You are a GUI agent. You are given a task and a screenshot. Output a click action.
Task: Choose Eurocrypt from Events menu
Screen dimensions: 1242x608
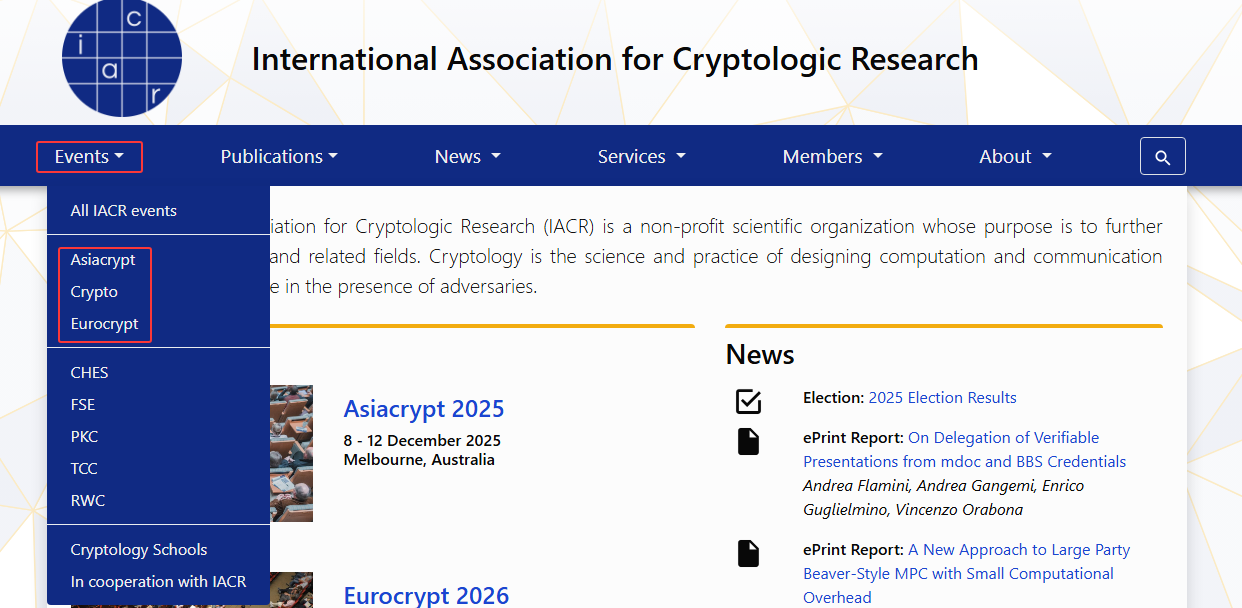158,324
